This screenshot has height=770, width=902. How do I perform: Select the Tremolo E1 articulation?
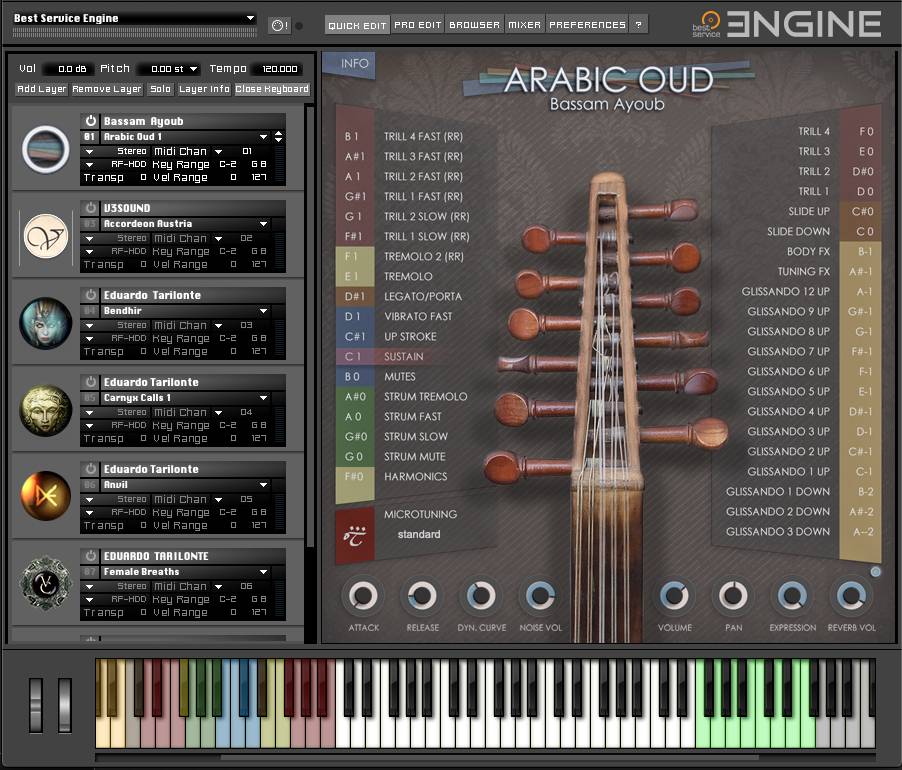click(408, 276)
